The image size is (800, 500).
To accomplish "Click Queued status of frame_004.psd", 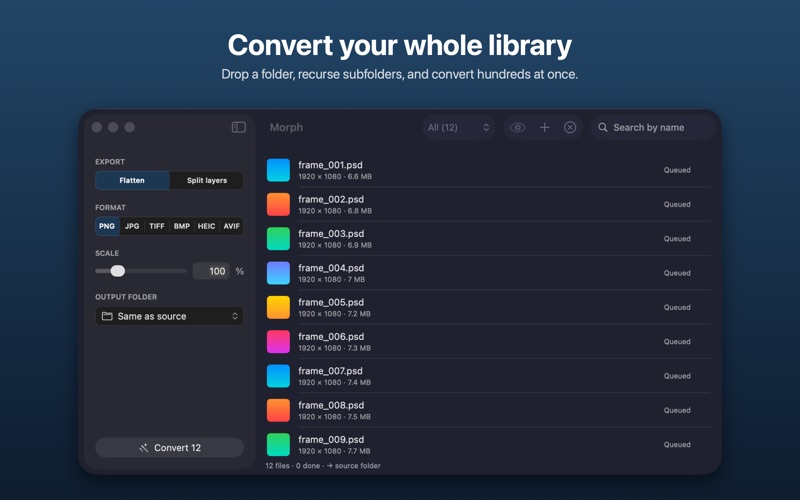I will click(677, 273).
